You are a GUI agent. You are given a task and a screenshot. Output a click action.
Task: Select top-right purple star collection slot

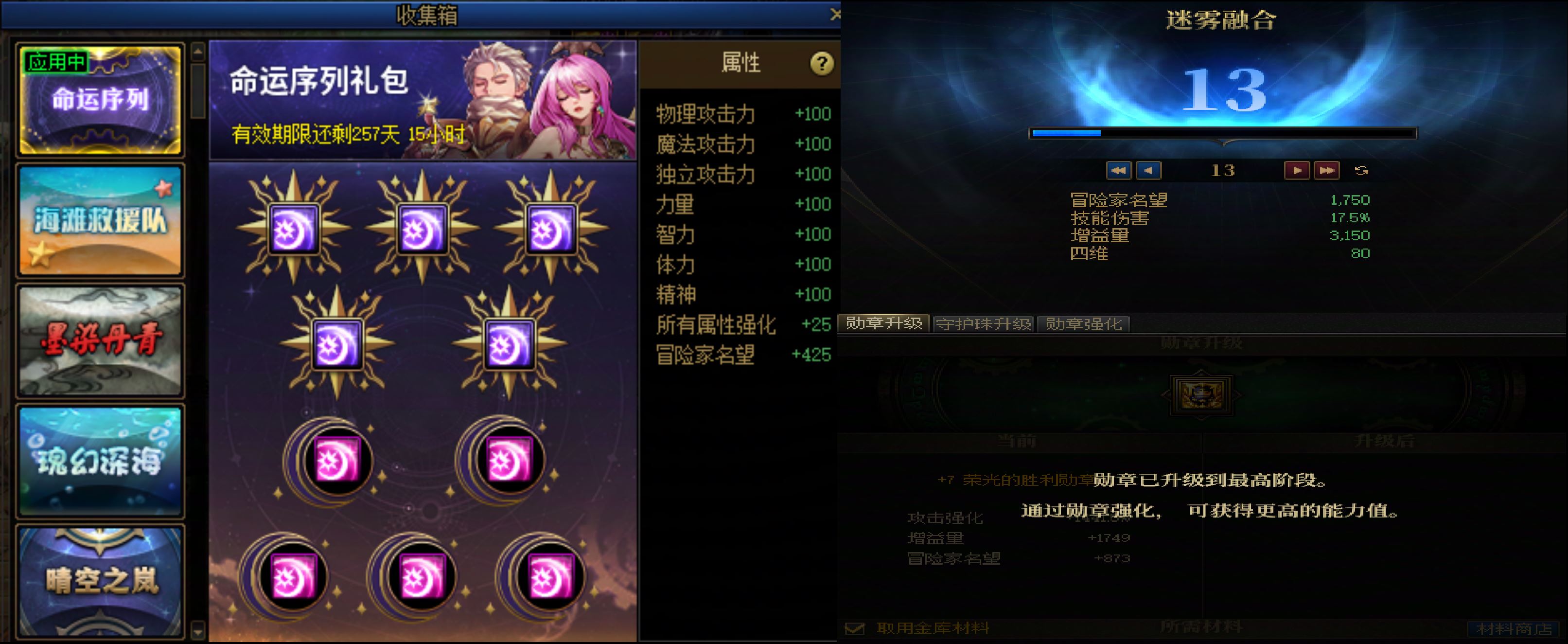point(550,228)
